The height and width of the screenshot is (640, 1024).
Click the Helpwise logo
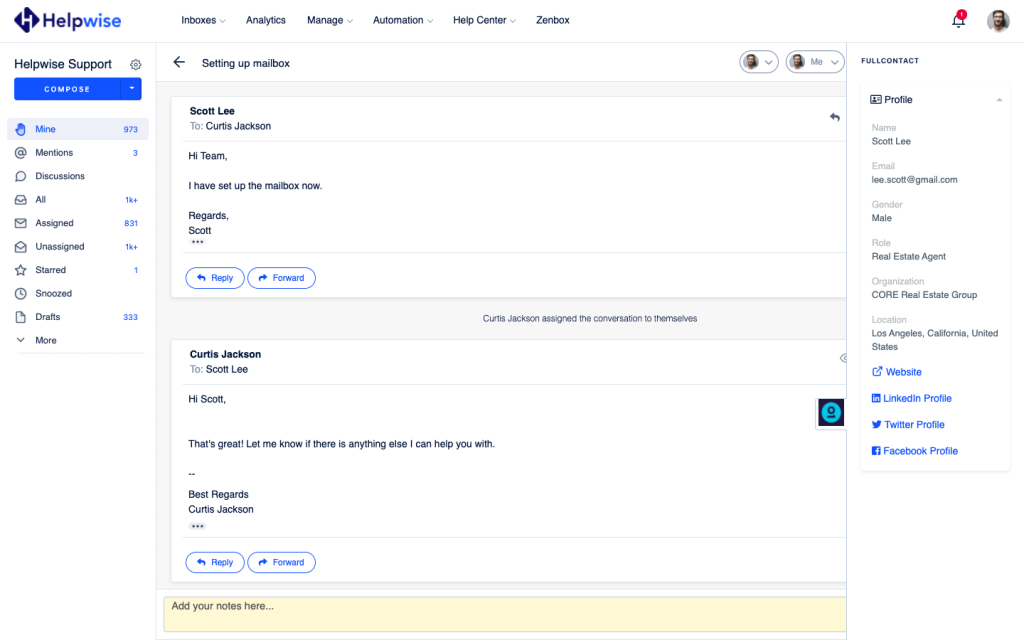(66, 20)
